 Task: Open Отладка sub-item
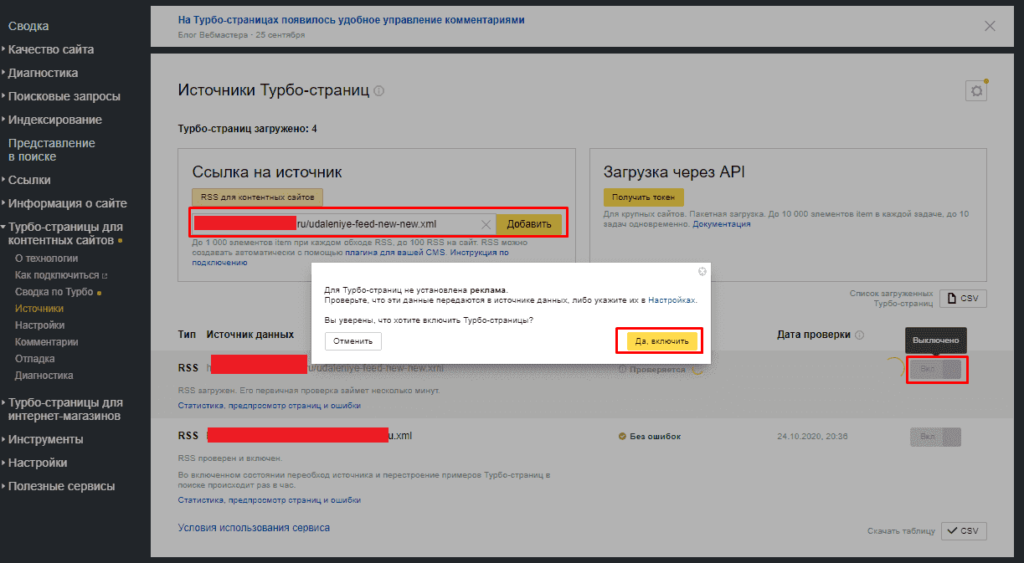(x=35, y=359)
